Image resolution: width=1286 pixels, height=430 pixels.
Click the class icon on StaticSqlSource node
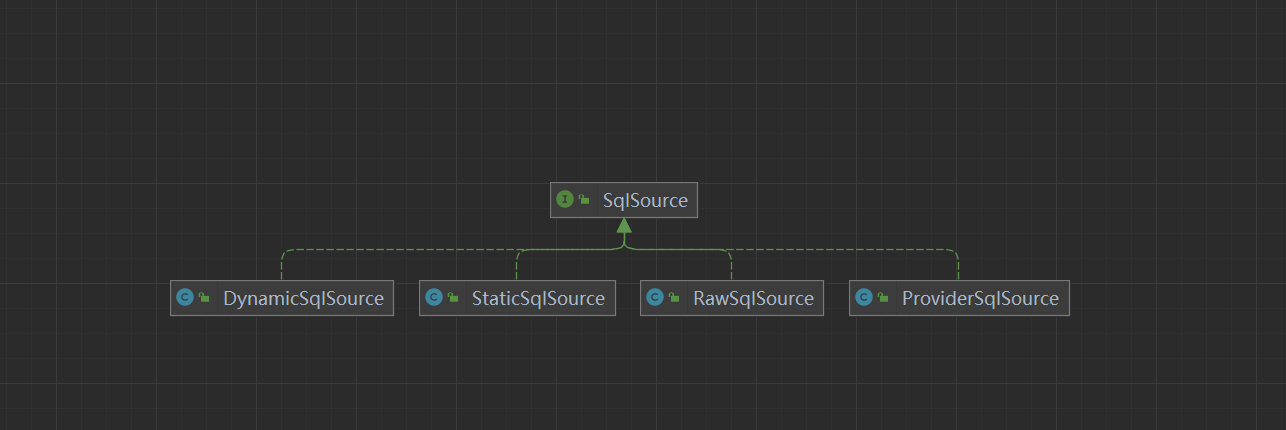tap(433, 298)
